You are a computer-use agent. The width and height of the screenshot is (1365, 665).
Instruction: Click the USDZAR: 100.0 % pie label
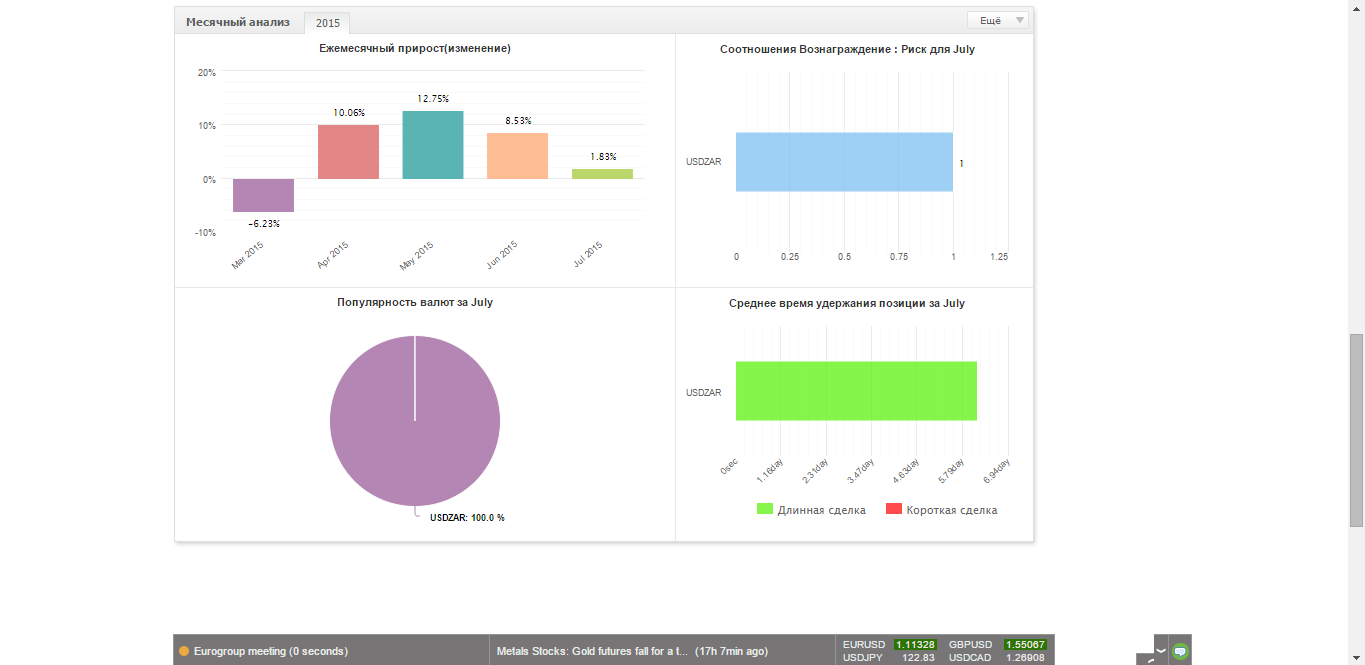467,518
